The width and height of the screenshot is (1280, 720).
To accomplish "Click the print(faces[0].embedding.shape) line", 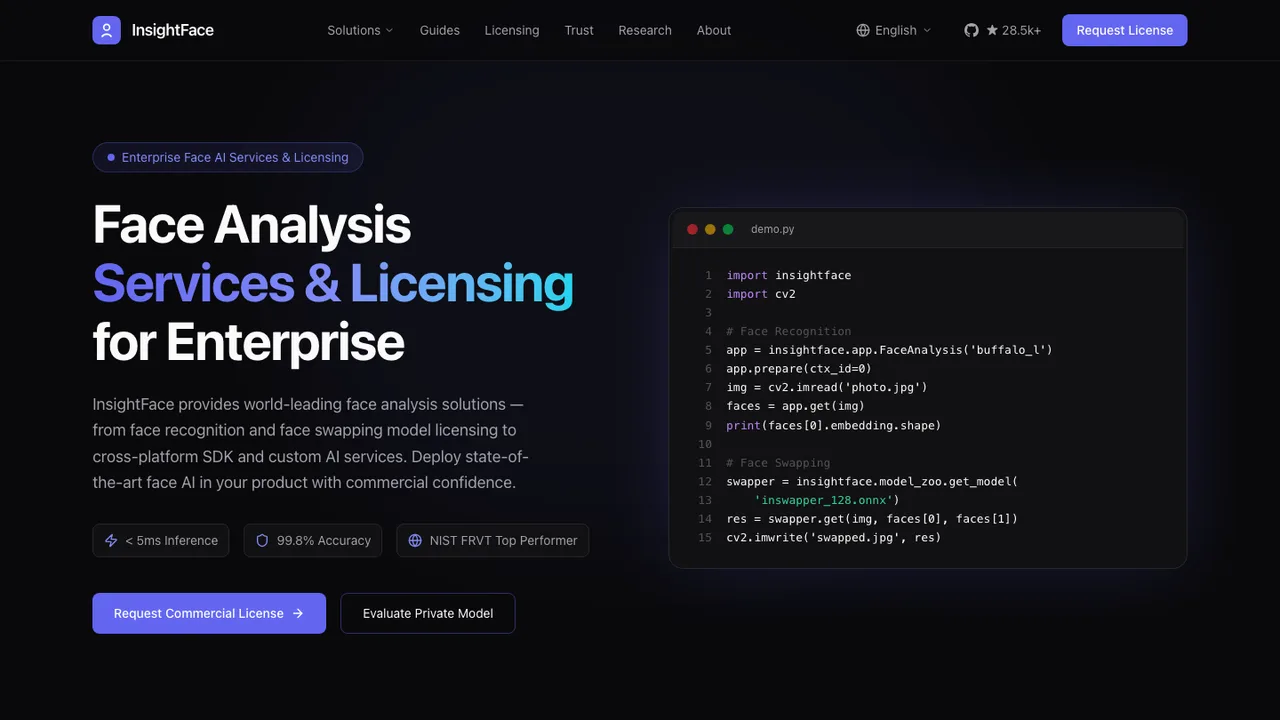I will coord(834,425).
